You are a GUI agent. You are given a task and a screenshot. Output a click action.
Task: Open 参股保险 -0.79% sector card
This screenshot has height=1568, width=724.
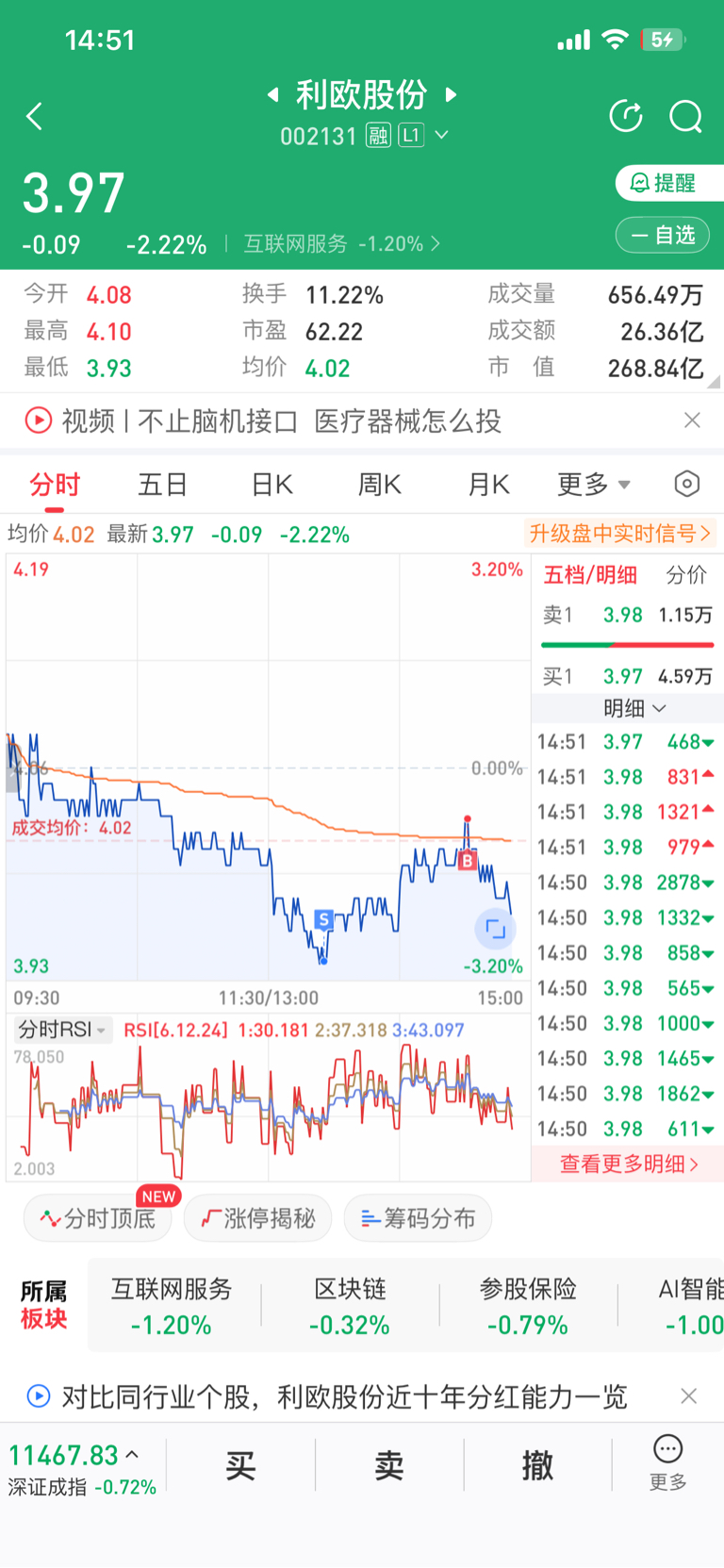(x=528, y=1306)
